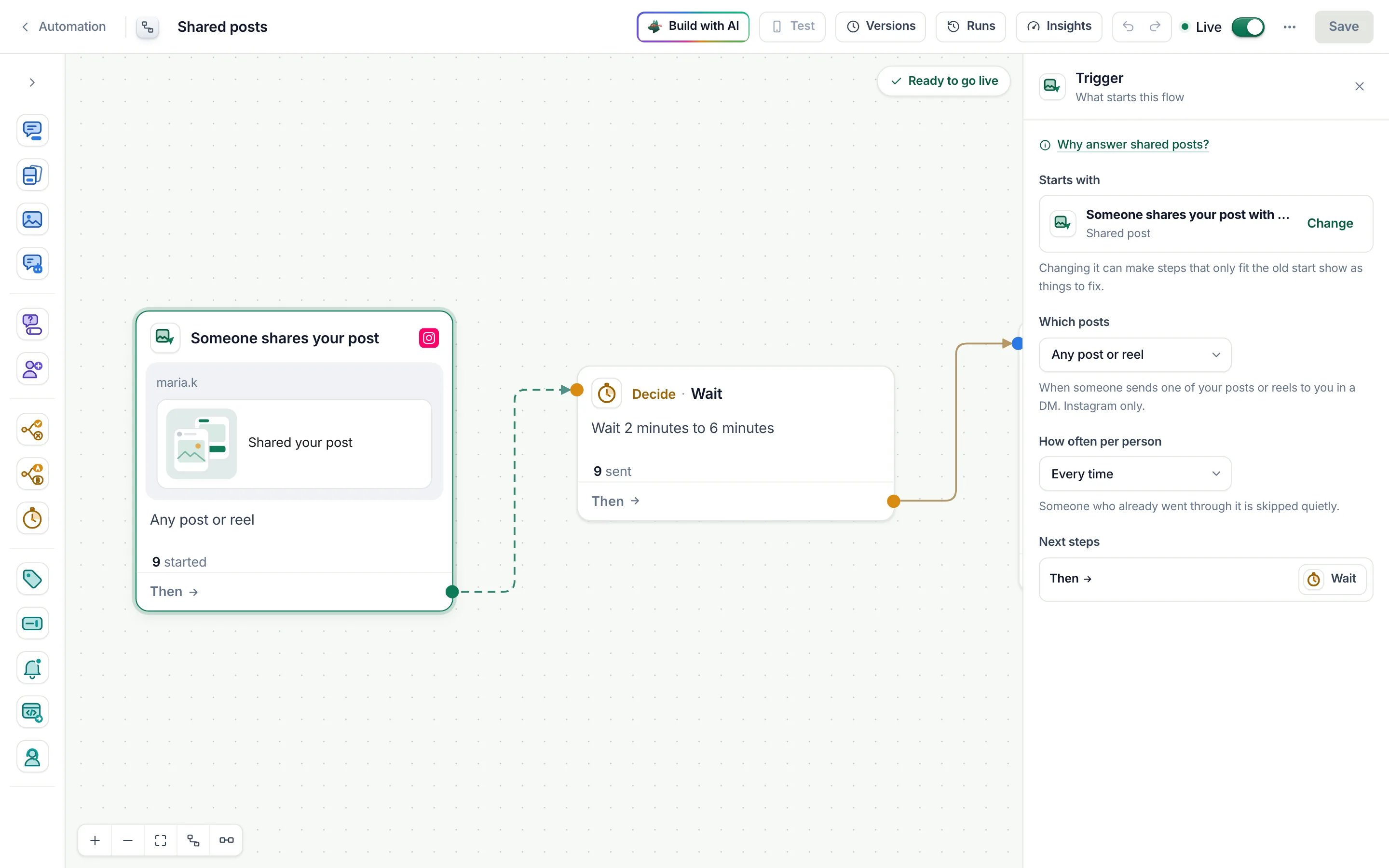Click the 'Ready to go live' status badge
Viewport: 1389px width, 868px height.
coord(943,81)
